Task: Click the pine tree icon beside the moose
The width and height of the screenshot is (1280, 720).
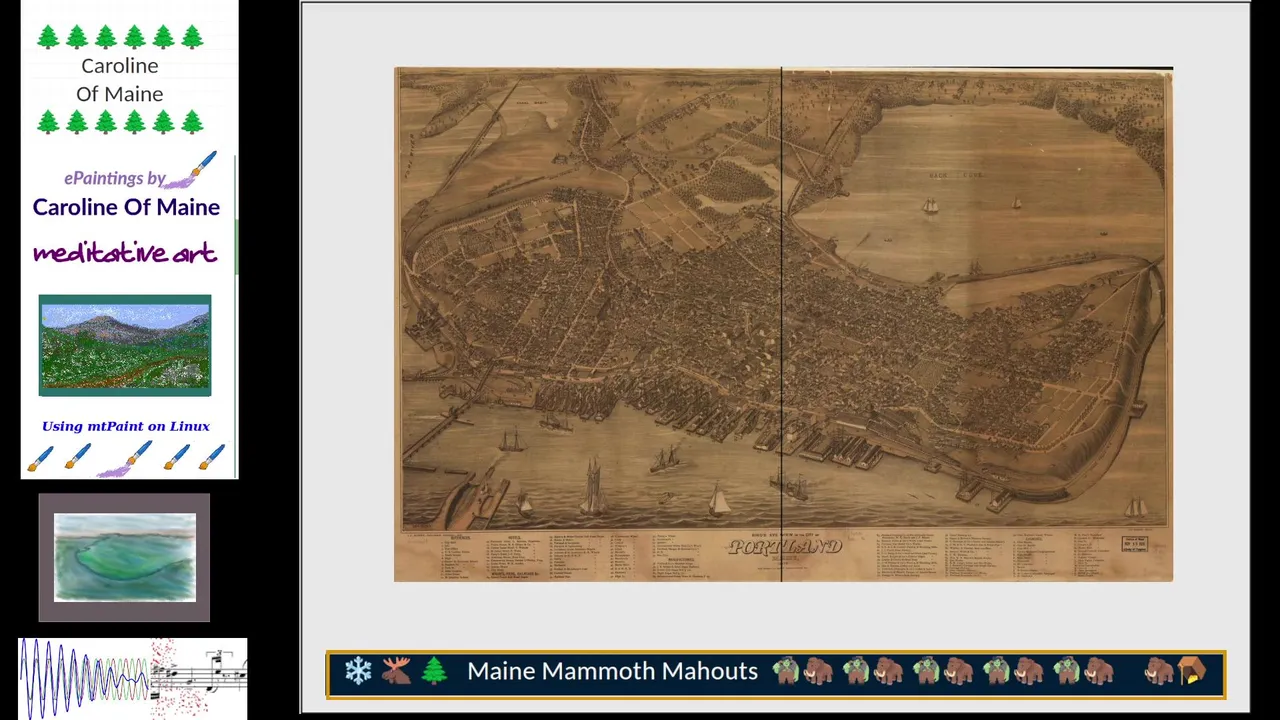Action: click(x=434, y=671)
